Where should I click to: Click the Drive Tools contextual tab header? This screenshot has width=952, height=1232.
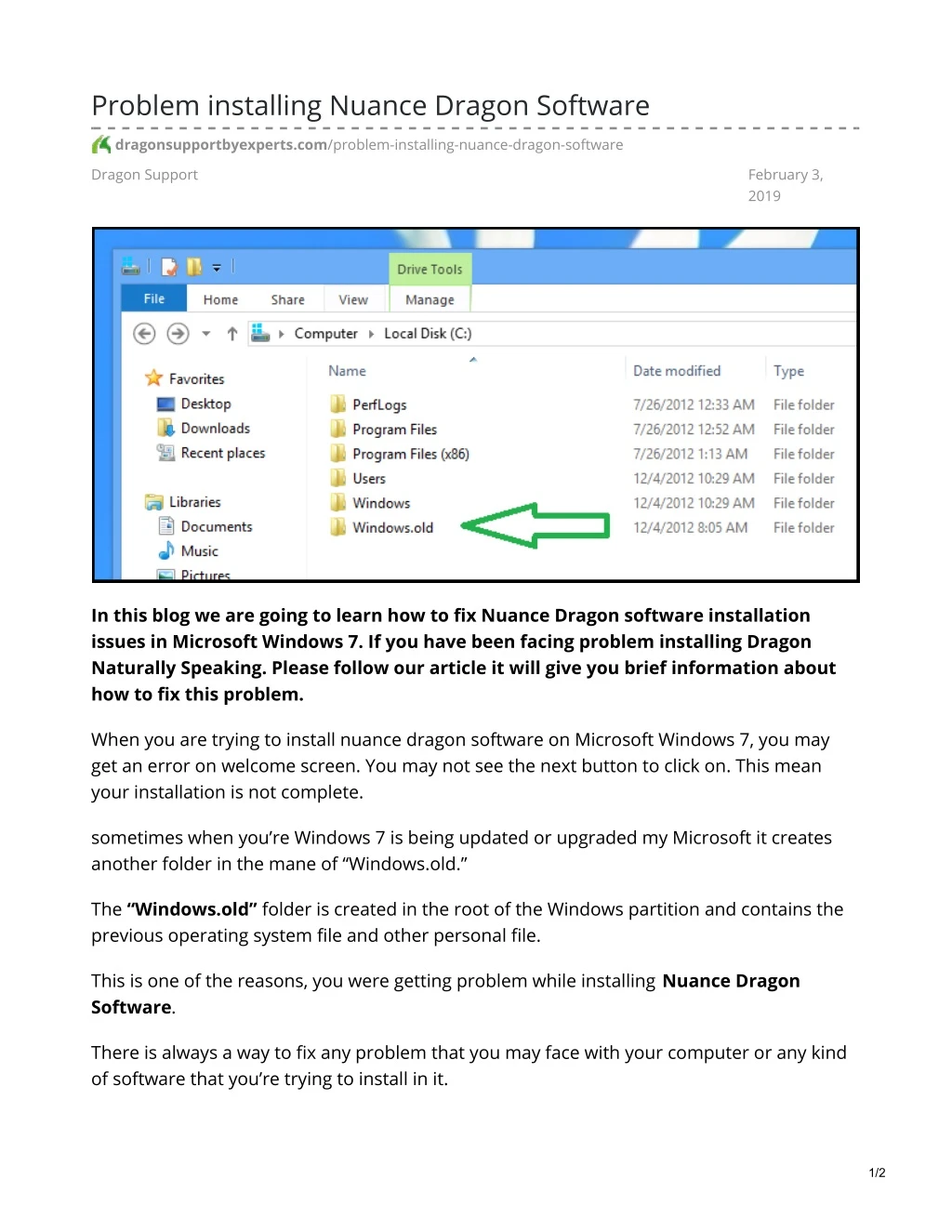point(430,269)
